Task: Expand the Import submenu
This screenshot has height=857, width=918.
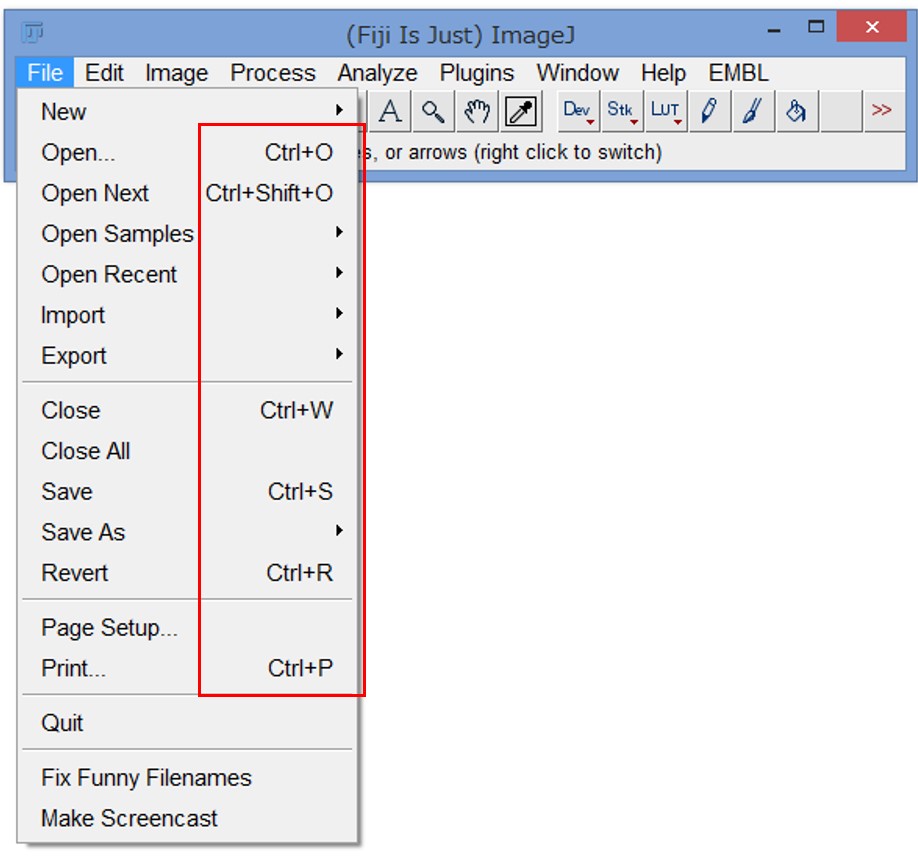Action: pos(187,315)
